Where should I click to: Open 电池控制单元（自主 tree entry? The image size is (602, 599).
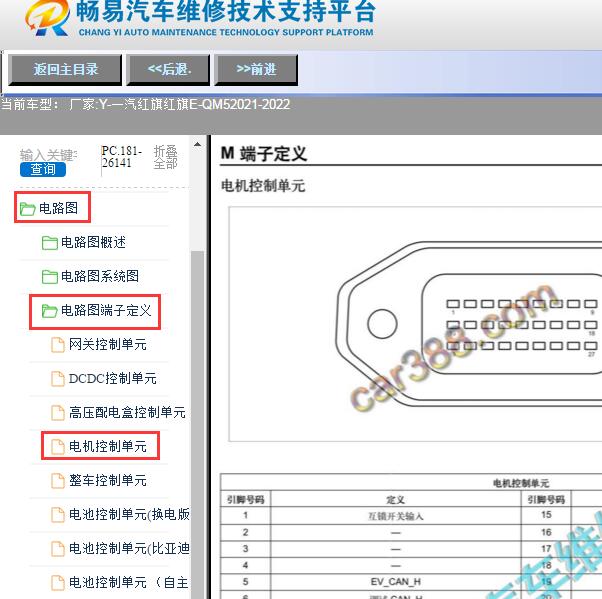coord(129,582)
